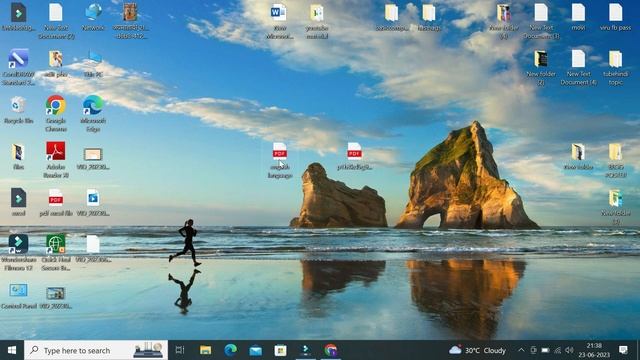Open Microsoft Edge from the taskbar
Screen dimensions: 640x360
coord(231,350)
